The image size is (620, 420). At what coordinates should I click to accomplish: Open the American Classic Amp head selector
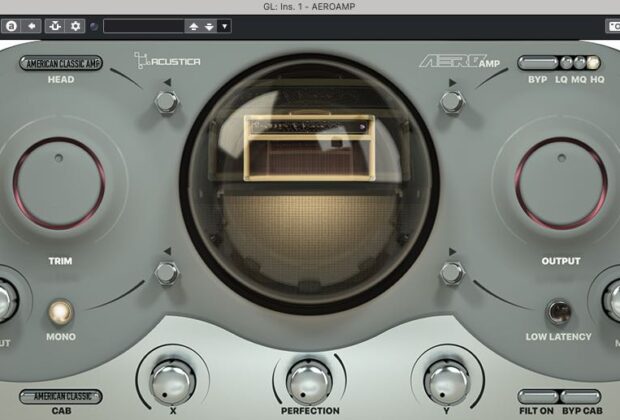[61, 63]
